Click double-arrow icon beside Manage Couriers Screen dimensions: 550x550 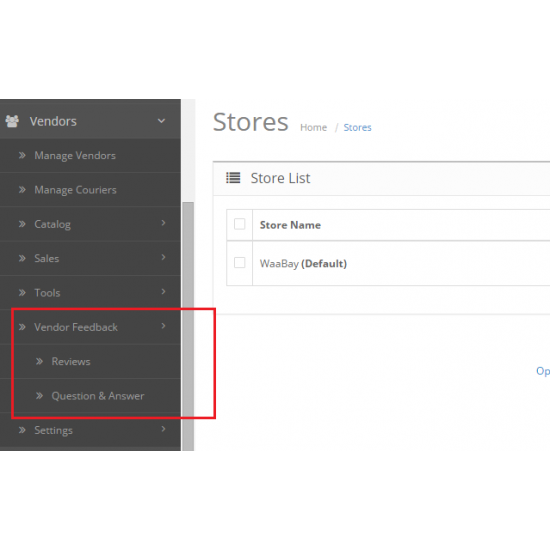[22, 189]
